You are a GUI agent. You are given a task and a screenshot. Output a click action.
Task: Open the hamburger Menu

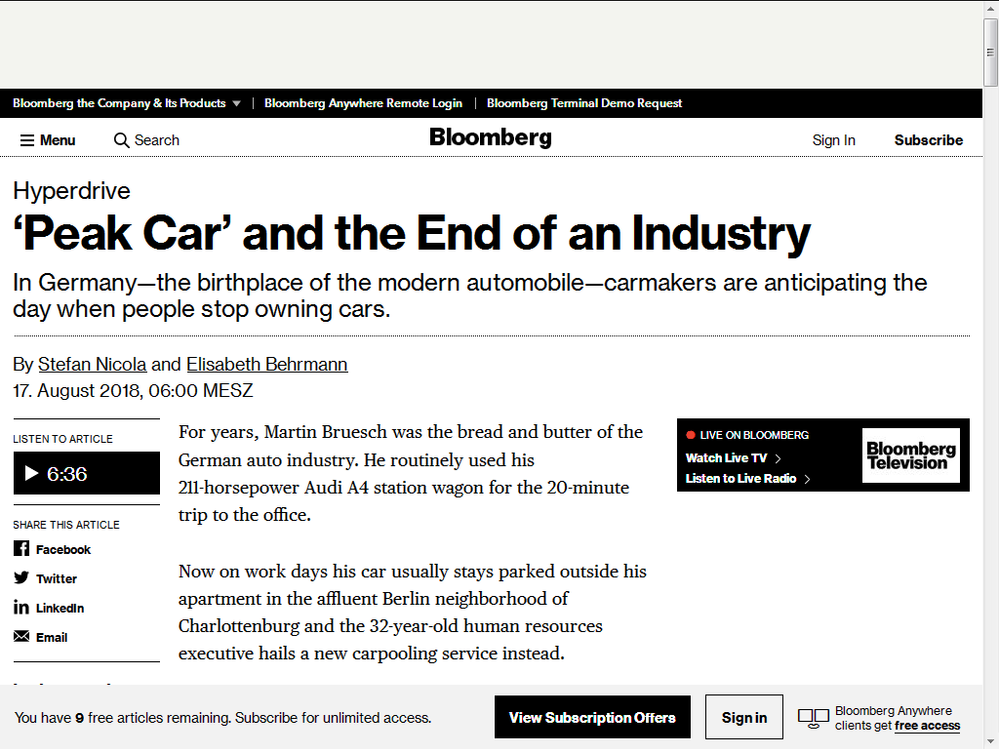click(x=47, y=140)
